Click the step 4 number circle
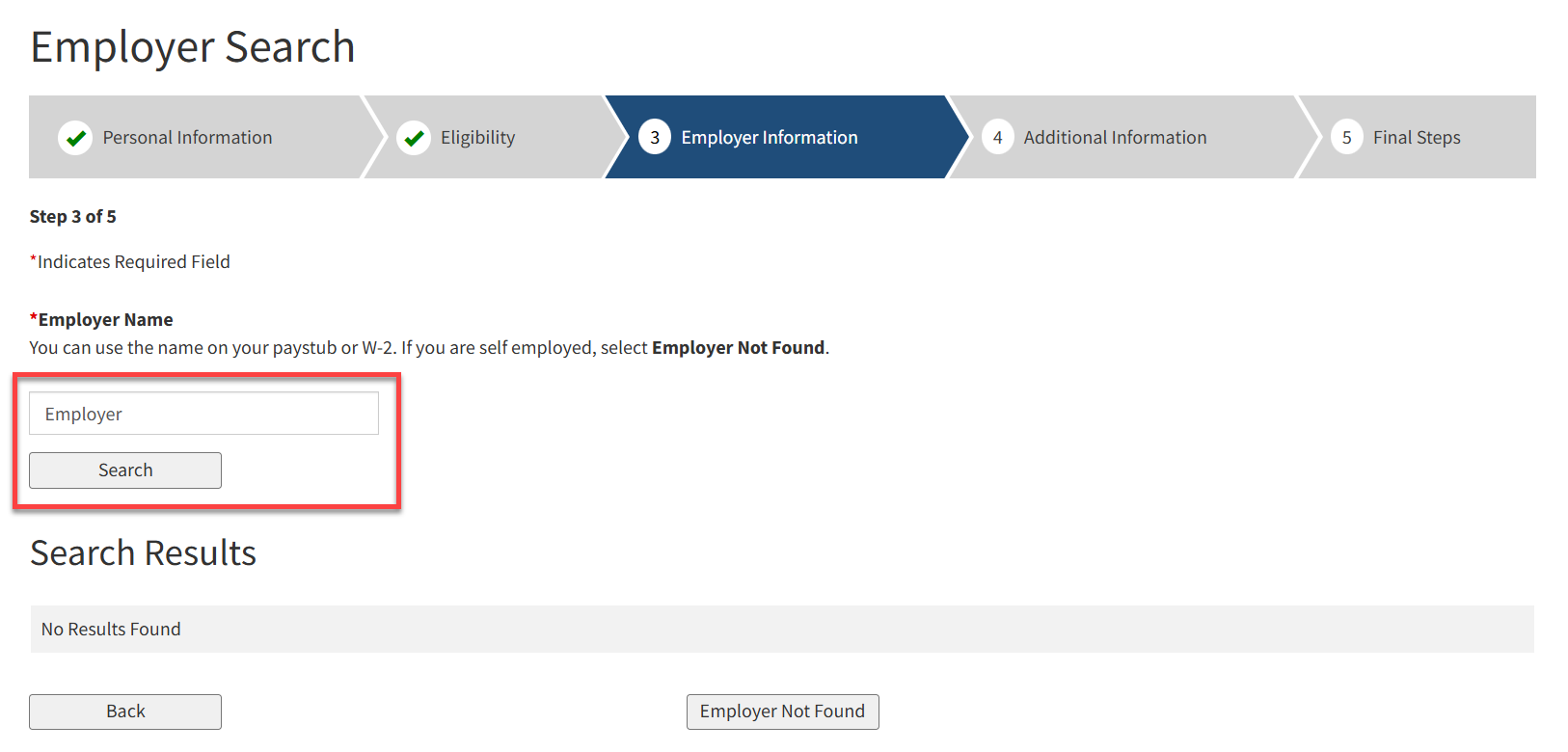 (997, 138)
